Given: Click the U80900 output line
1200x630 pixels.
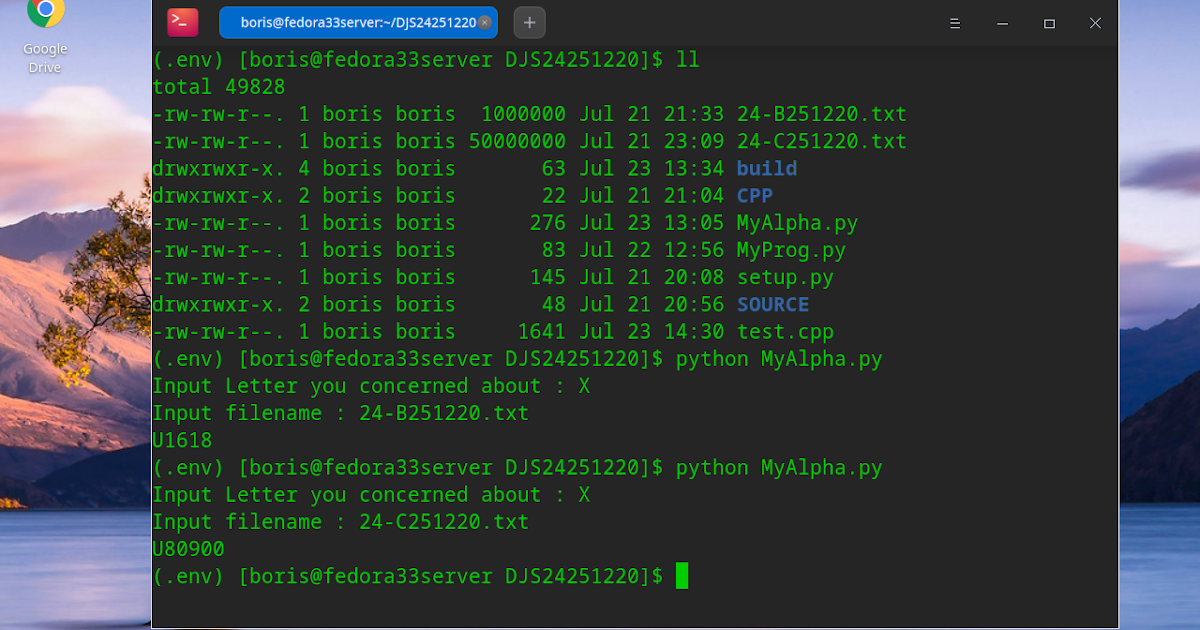Looking at the screenshot, I should point(186,548).
